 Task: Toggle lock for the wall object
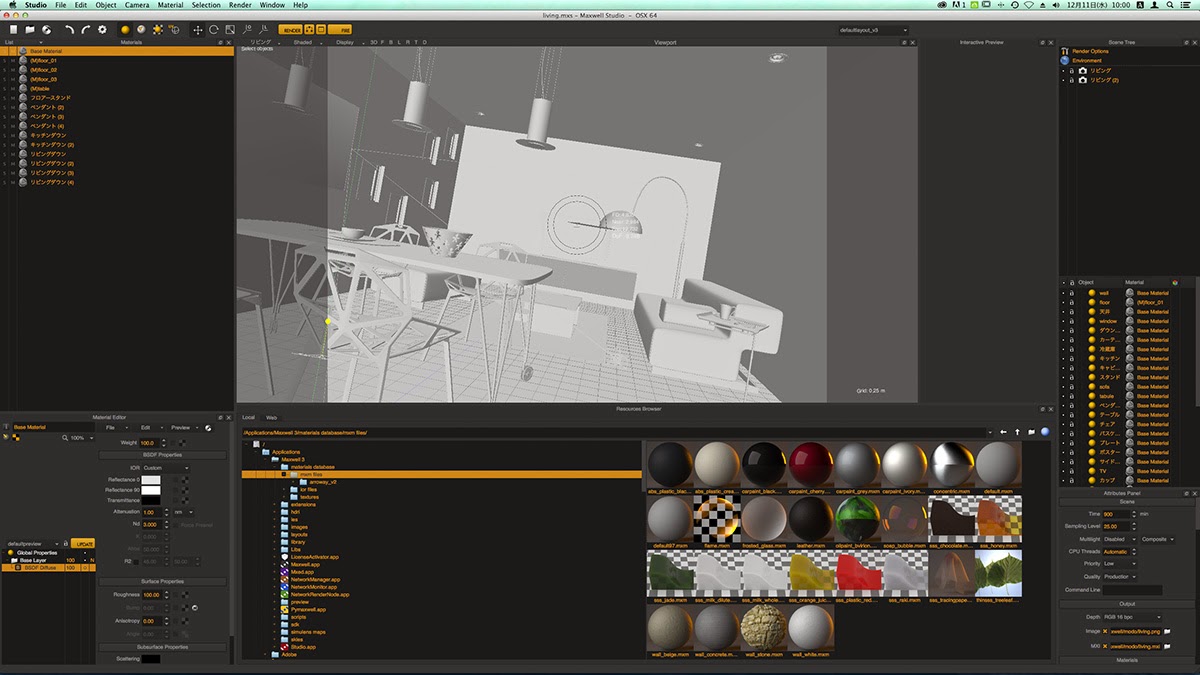(1072, 293)
